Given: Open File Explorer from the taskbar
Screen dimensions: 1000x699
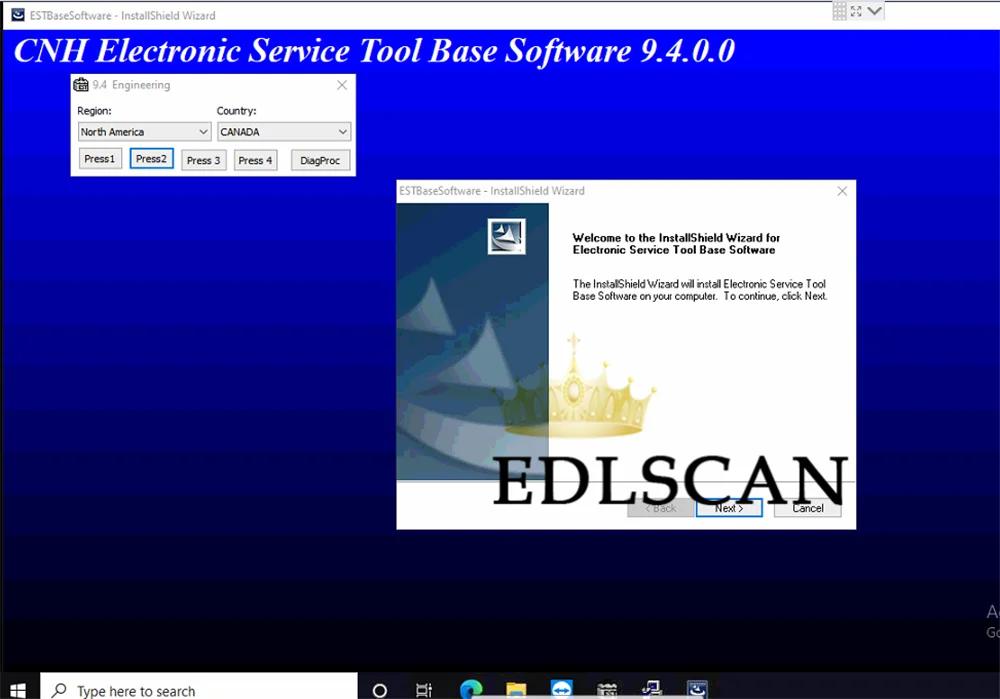Looking at the screenshot, I should (516, 690).
